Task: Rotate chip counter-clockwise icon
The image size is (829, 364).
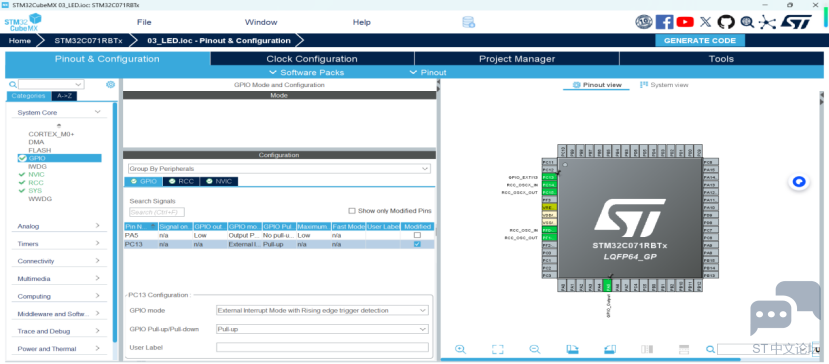Action: 610,349
